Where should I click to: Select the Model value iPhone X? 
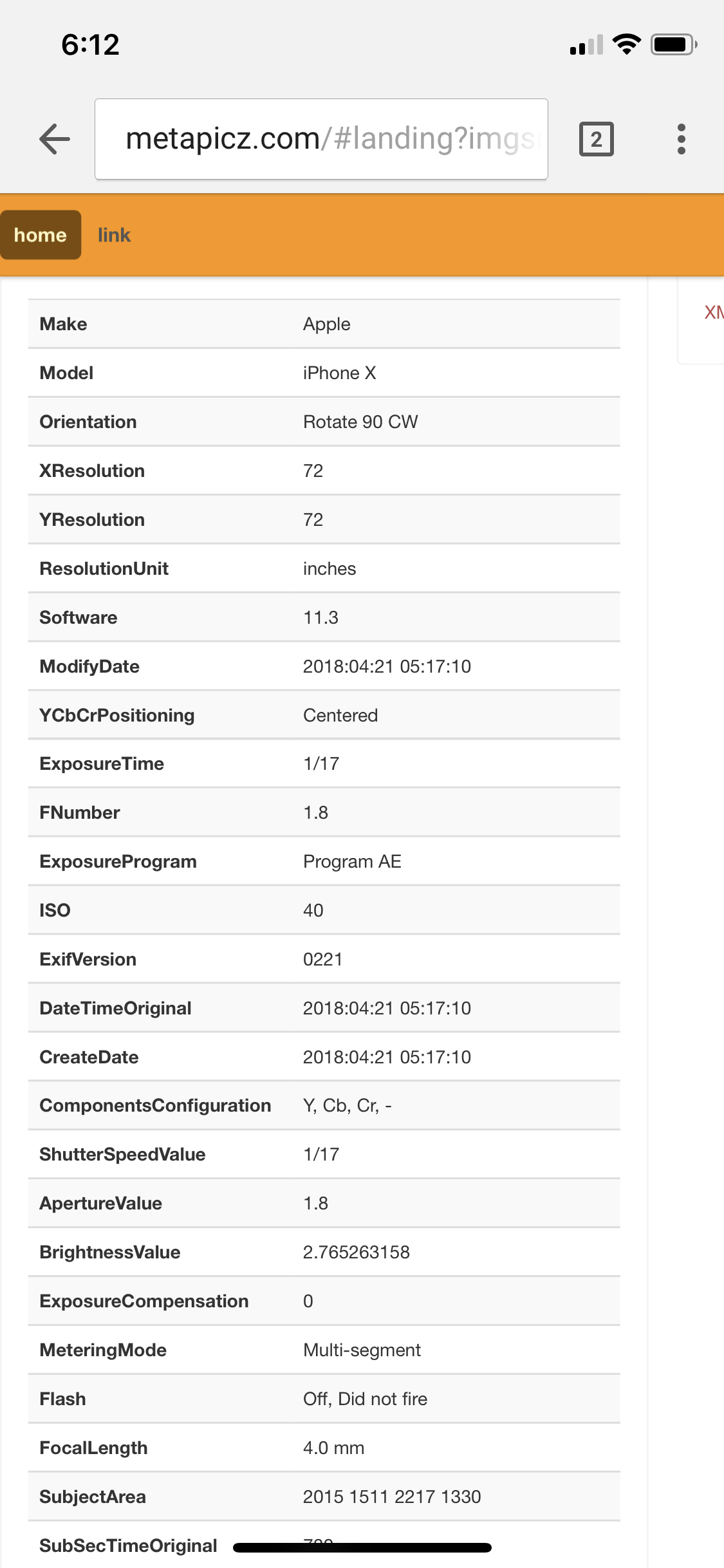pyautogui.click(x=340, y=373)
